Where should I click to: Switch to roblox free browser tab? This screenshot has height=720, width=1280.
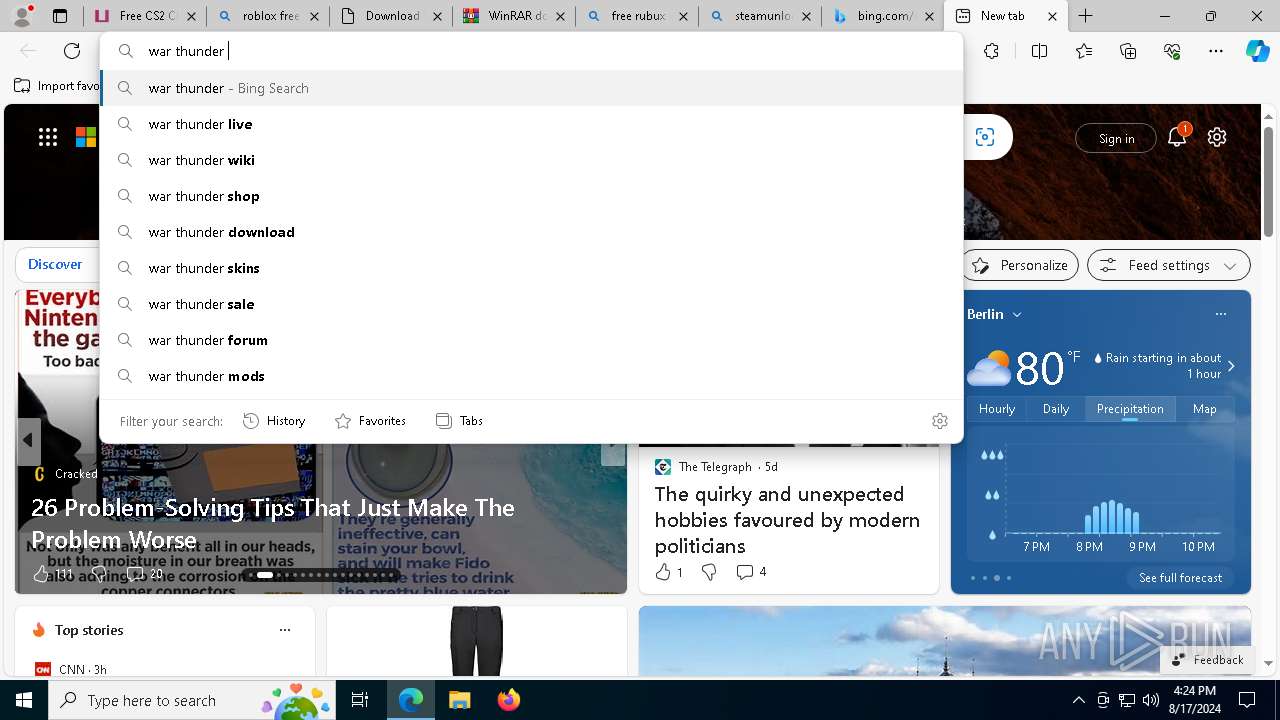click(269, 16)
